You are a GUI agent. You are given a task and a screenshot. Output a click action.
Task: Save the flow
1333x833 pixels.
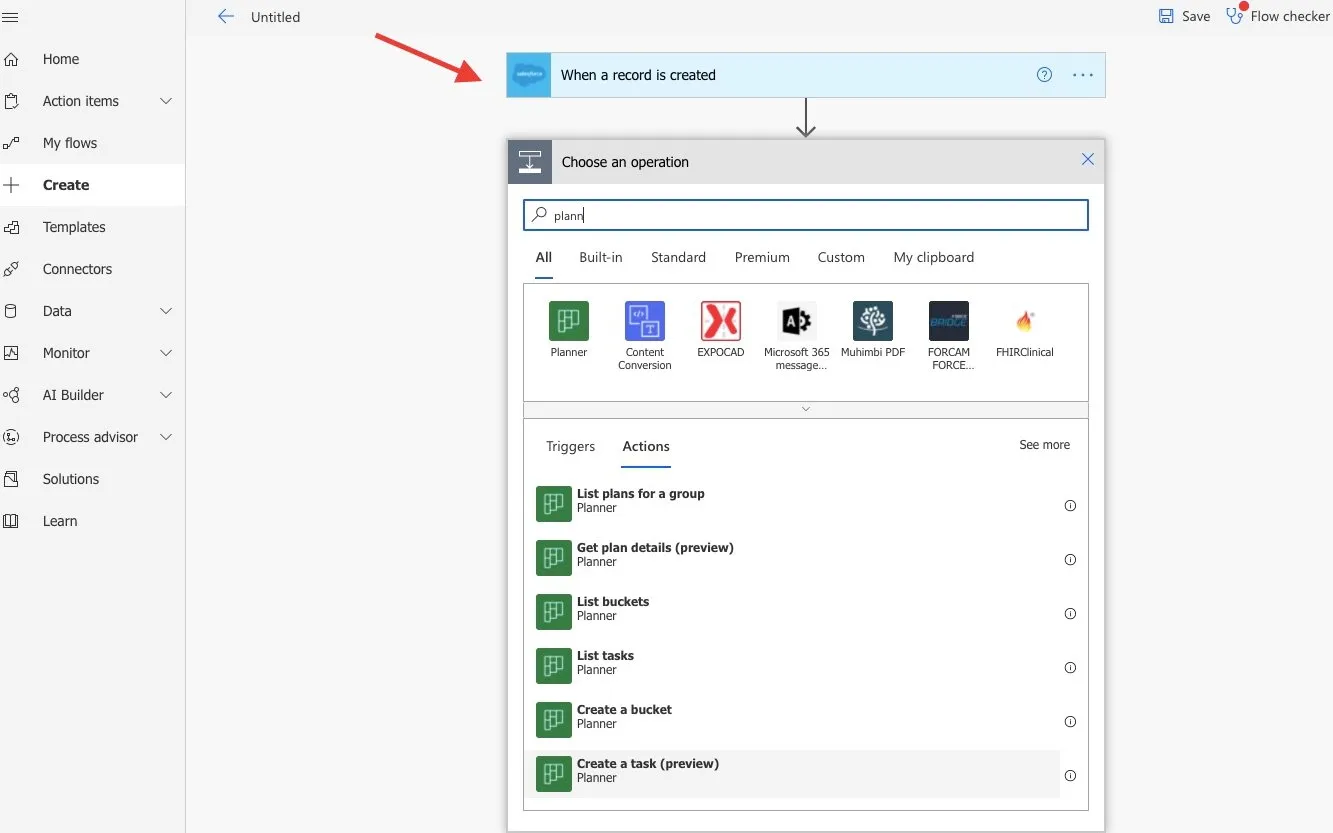[1184, 16]
